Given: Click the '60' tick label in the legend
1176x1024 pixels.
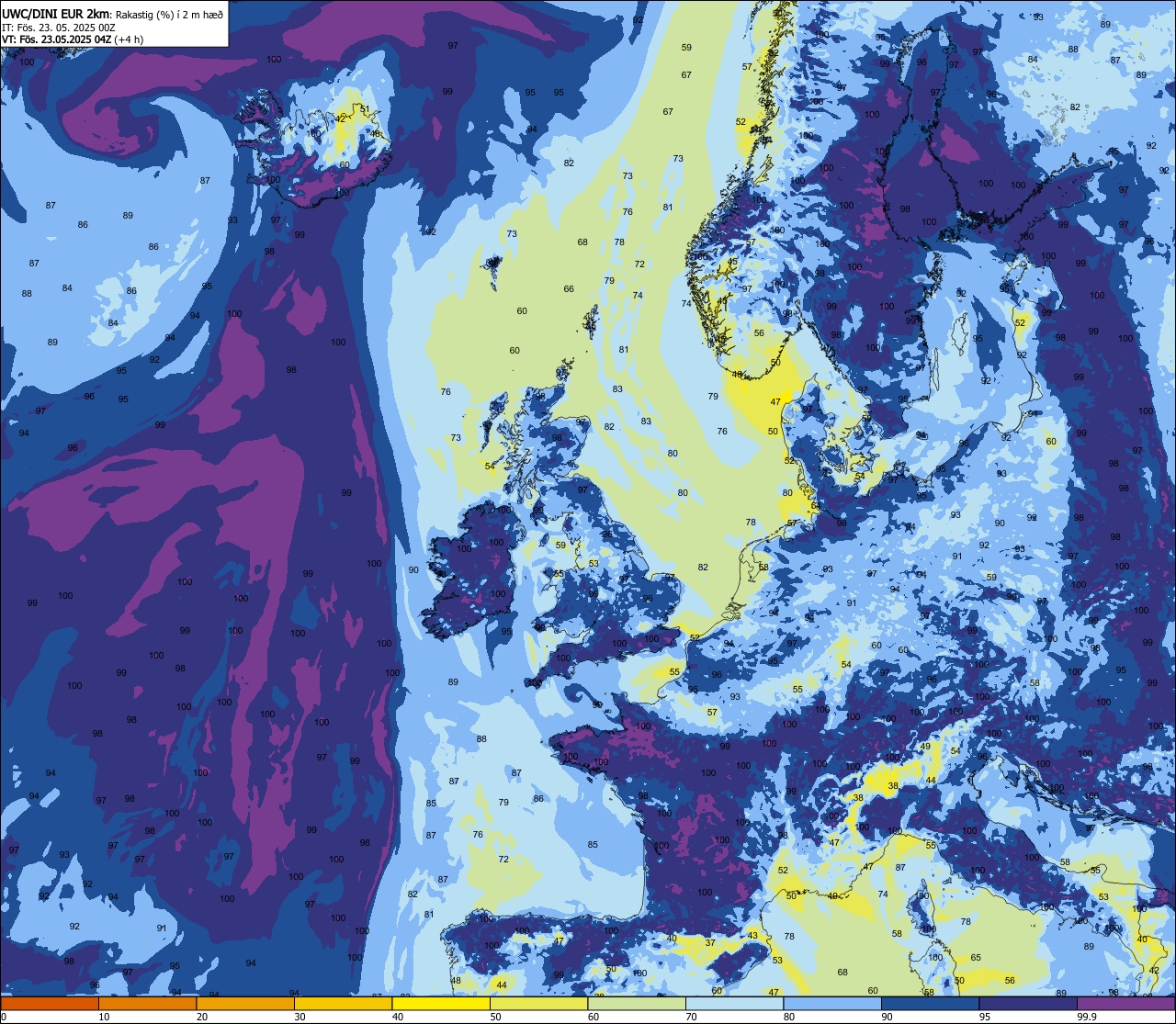Looking at the screenshot, I should click(593, 1017).
